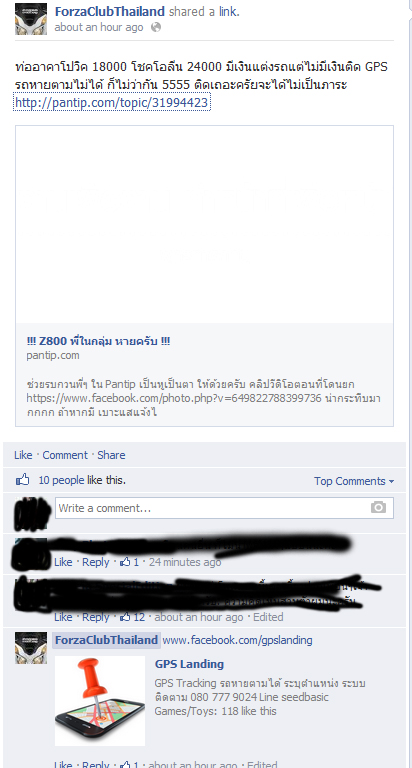Viewport: 412px width, 768px height.
Task: Open the Z800 pantip link preview title
Action: (x=98, y=341)
